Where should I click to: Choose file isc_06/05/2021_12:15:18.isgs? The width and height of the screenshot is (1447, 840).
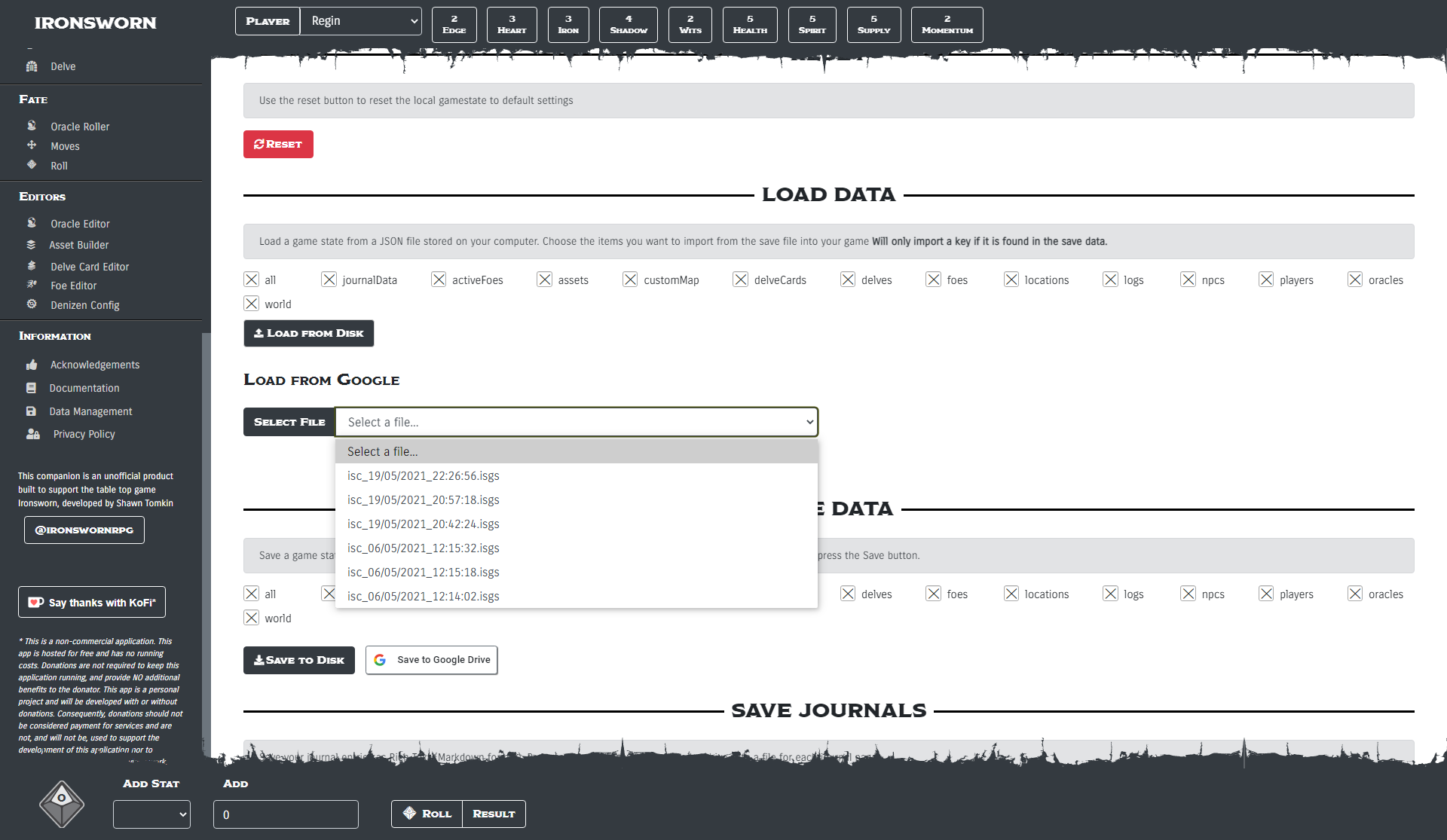(577, 572)
